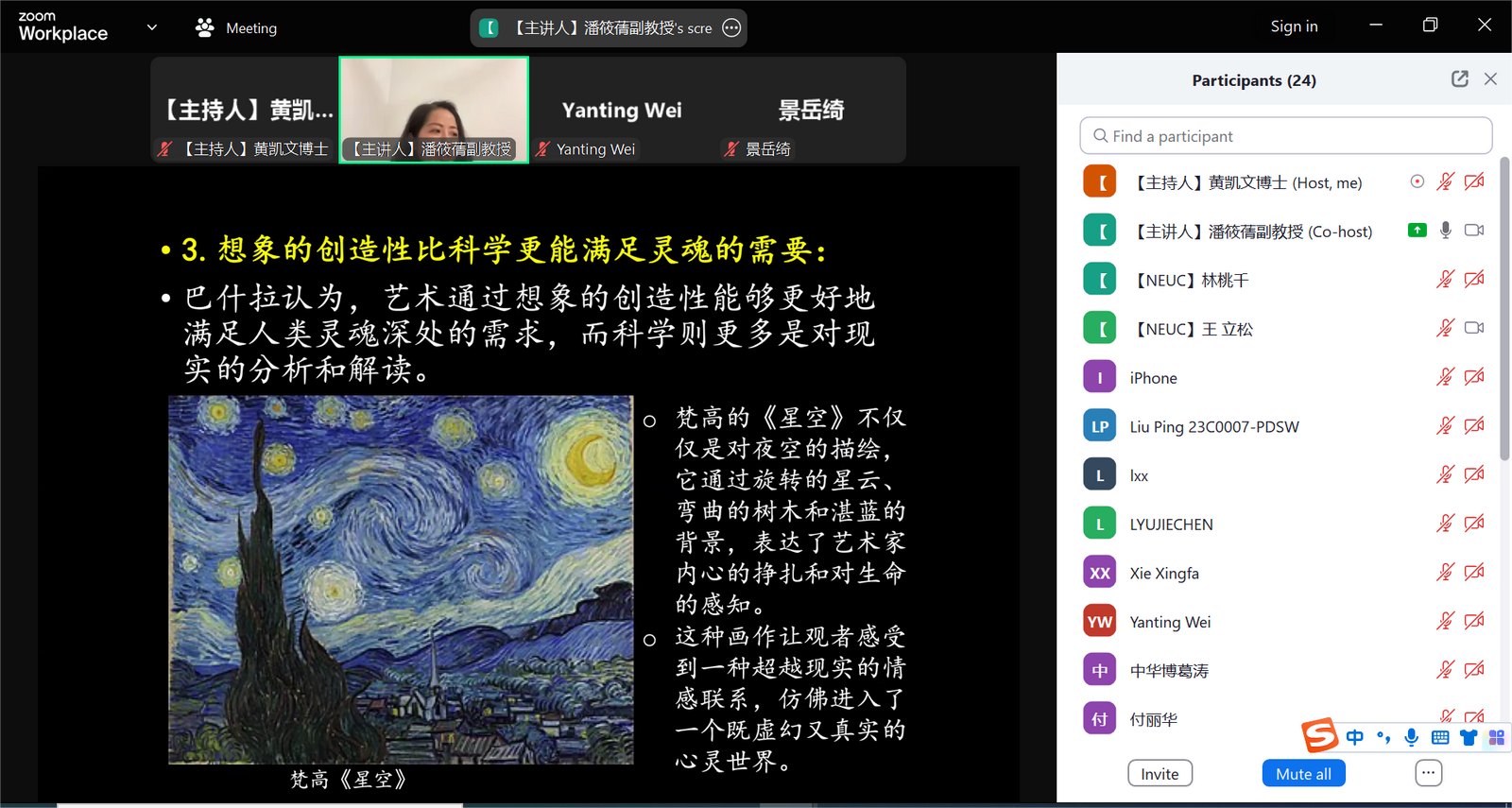Mute 潘筱蒨副教授's microphone in the list
Image resolution: width=1512 pixels, height=808 pixels.
click(1445, 230)
